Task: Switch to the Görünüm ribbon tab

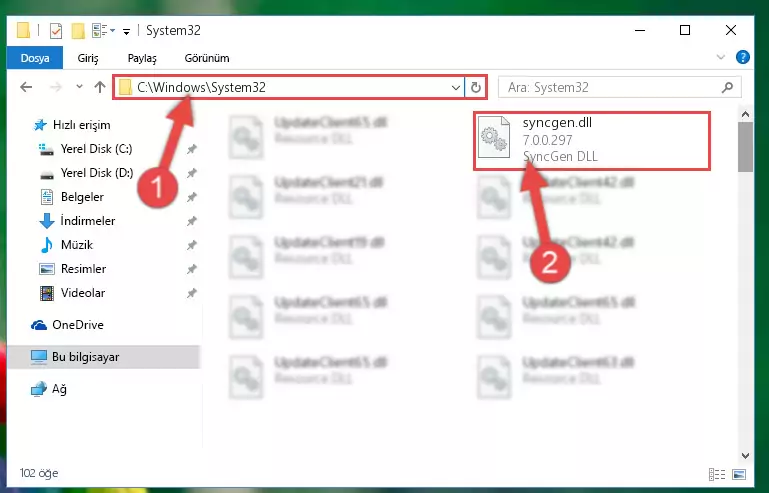Action: 206,58
